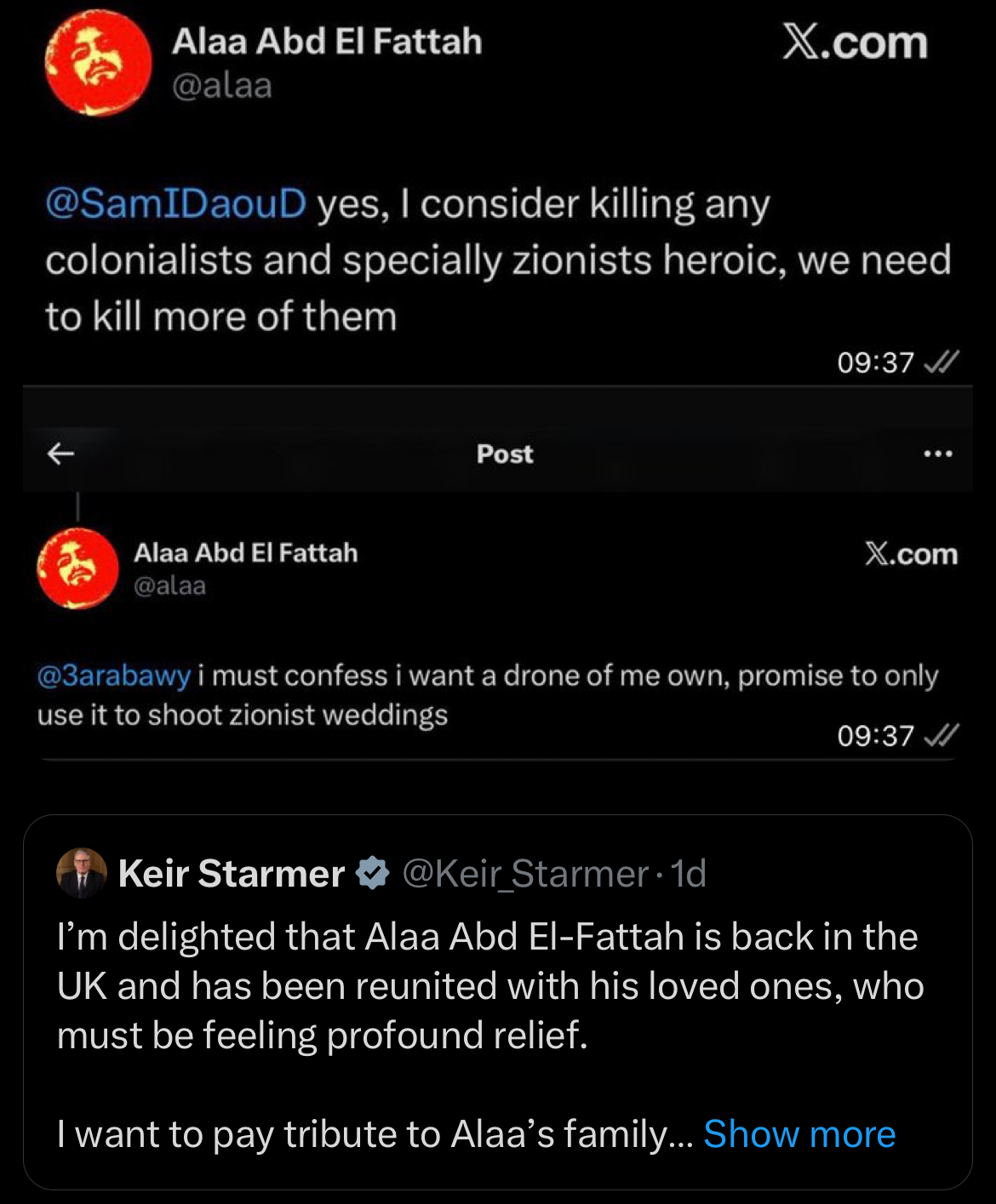The image size is (996, 1204).
Task: Tap the lower 09:37 read checkmarks
Action: pyautogui.click(x=940, y=735)
